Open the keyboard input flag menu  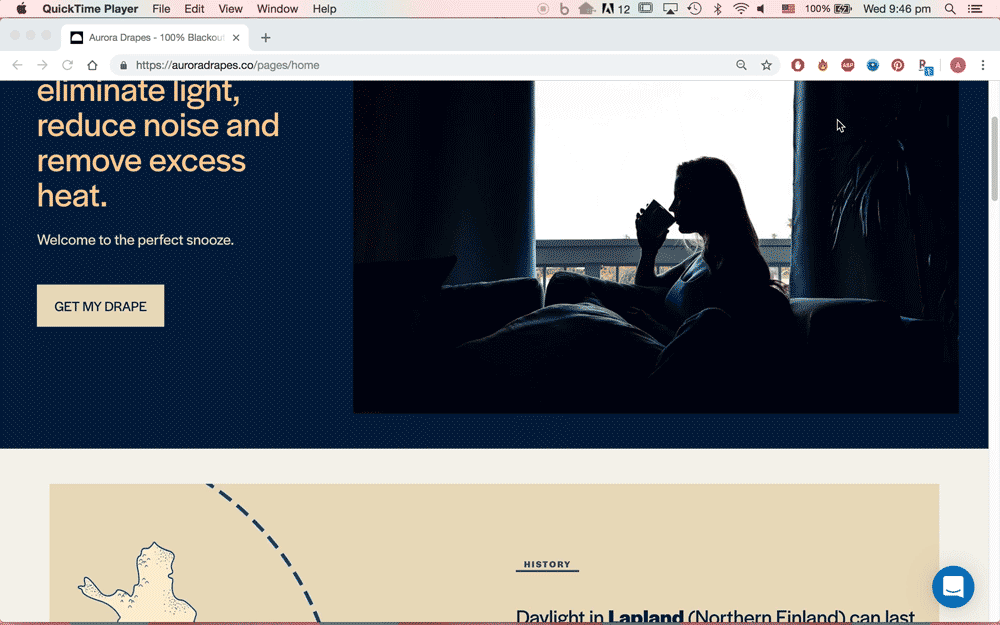[788, 8]
